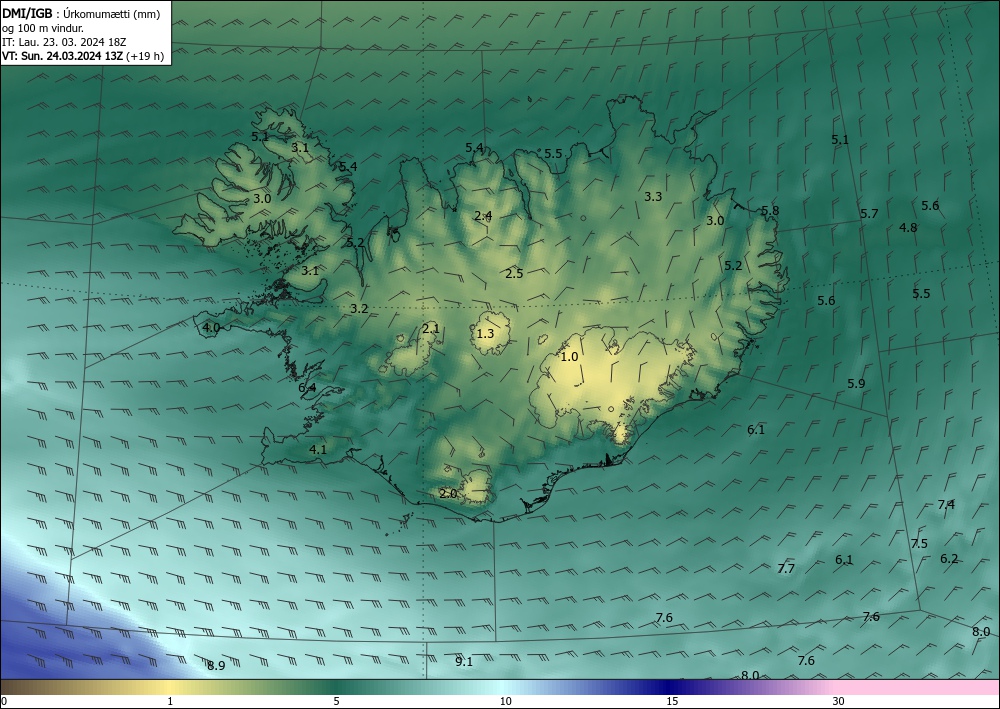This screenshot has height=709, width=1000.
Task: Click the '3.3' value in the northeast
Action: pyautogui.click(x=652, y=196)
